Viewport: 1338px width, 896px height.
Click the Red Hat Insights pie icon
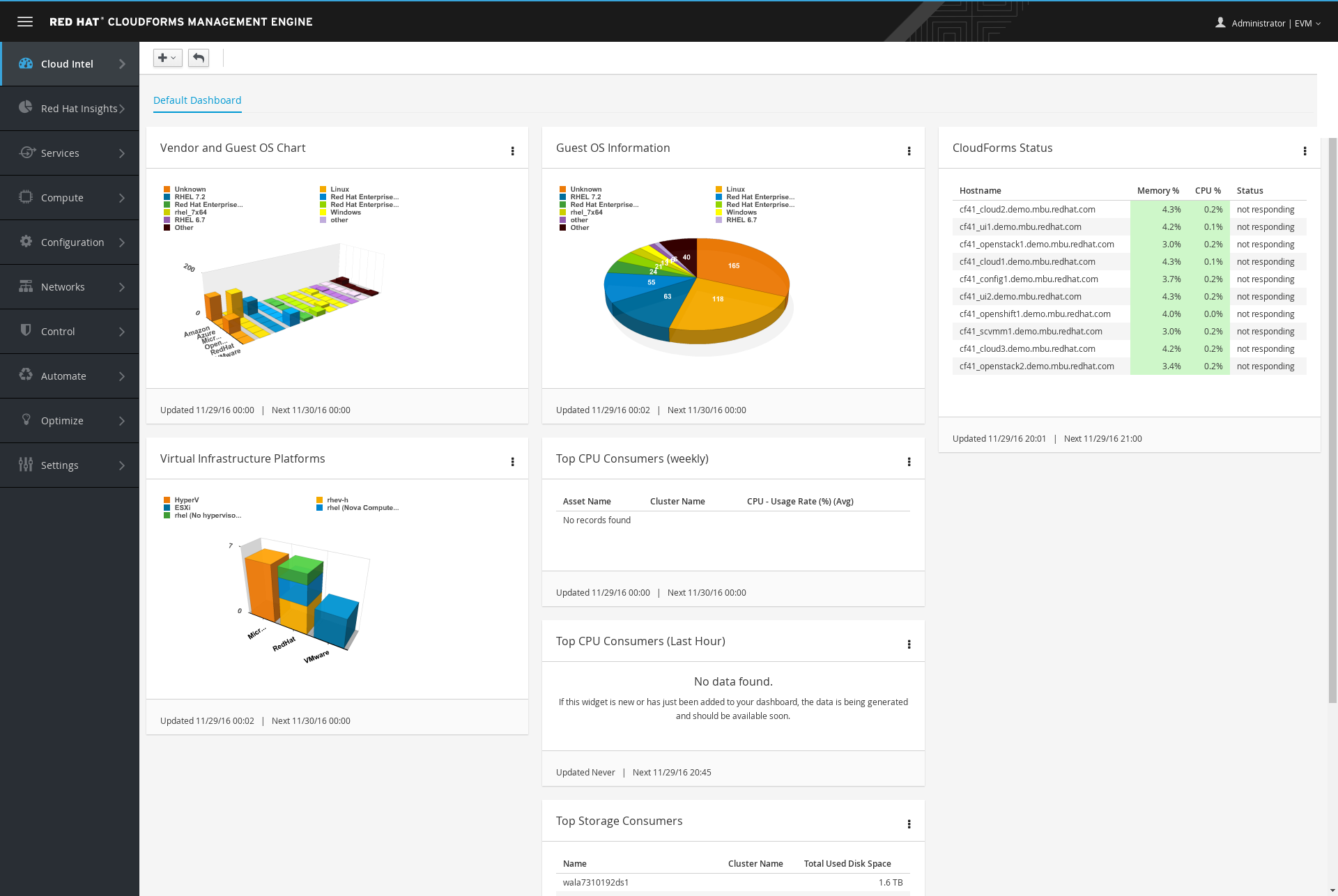26,107
